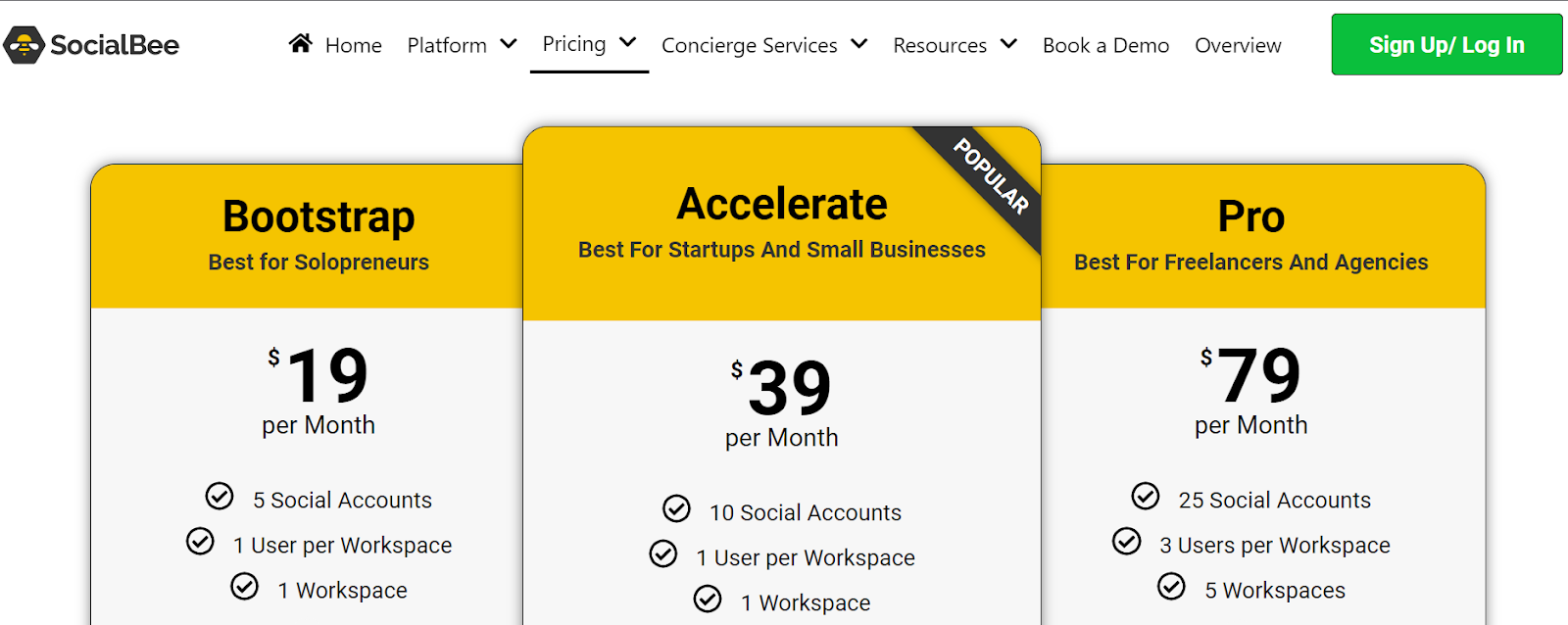Expand the Concierge Services dropdown chevron
This screenshot has height=625, width=1568.
pyautogui.click(x=859, y=44)
